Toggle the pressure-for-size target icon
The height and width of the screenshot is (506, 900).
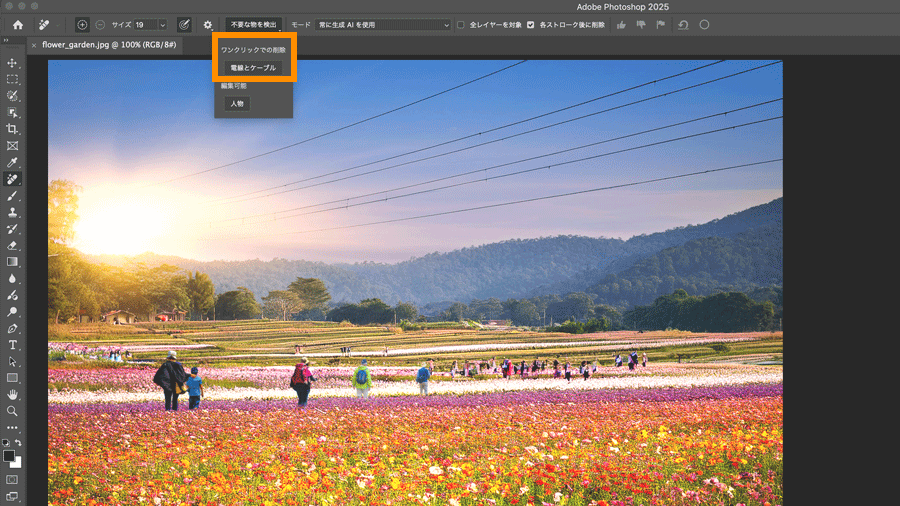pos(184,25)
